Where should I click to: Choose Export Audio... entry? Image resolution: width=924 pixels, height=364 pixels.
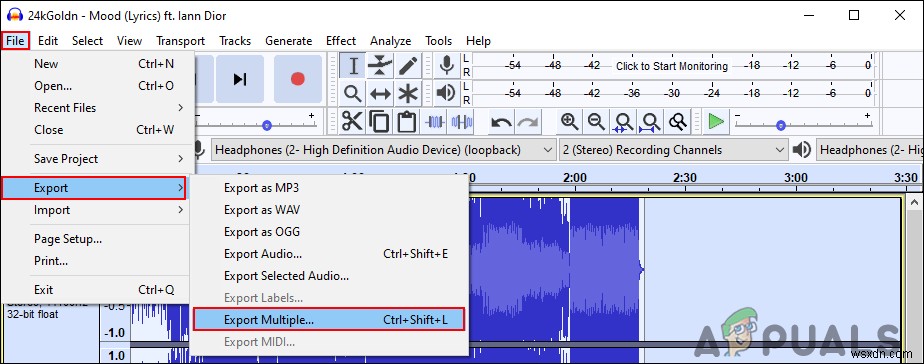pos(330,254)
